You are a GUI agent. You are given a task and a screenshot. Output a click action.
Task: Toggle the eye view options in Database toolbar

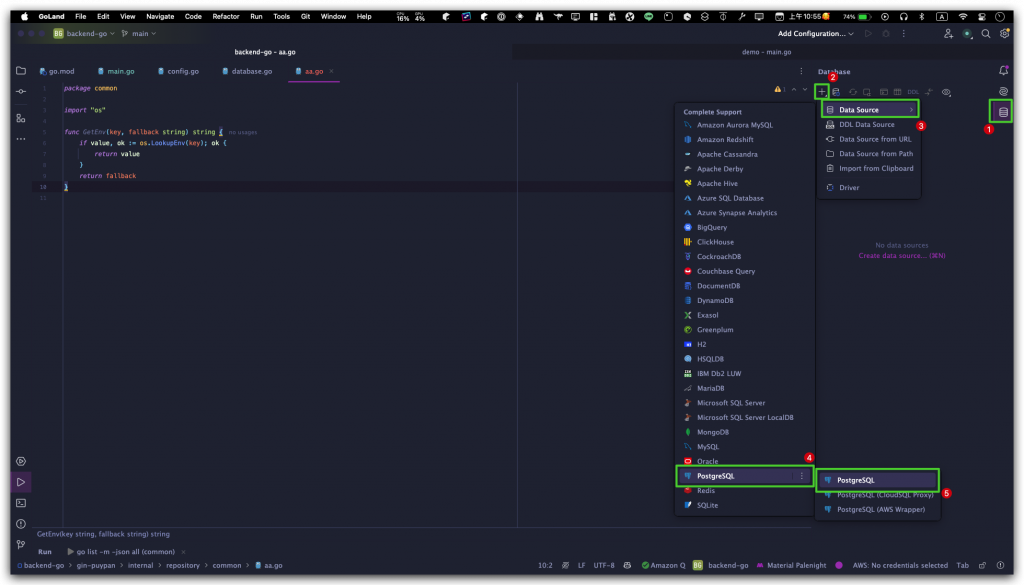(x=946, y=92)
